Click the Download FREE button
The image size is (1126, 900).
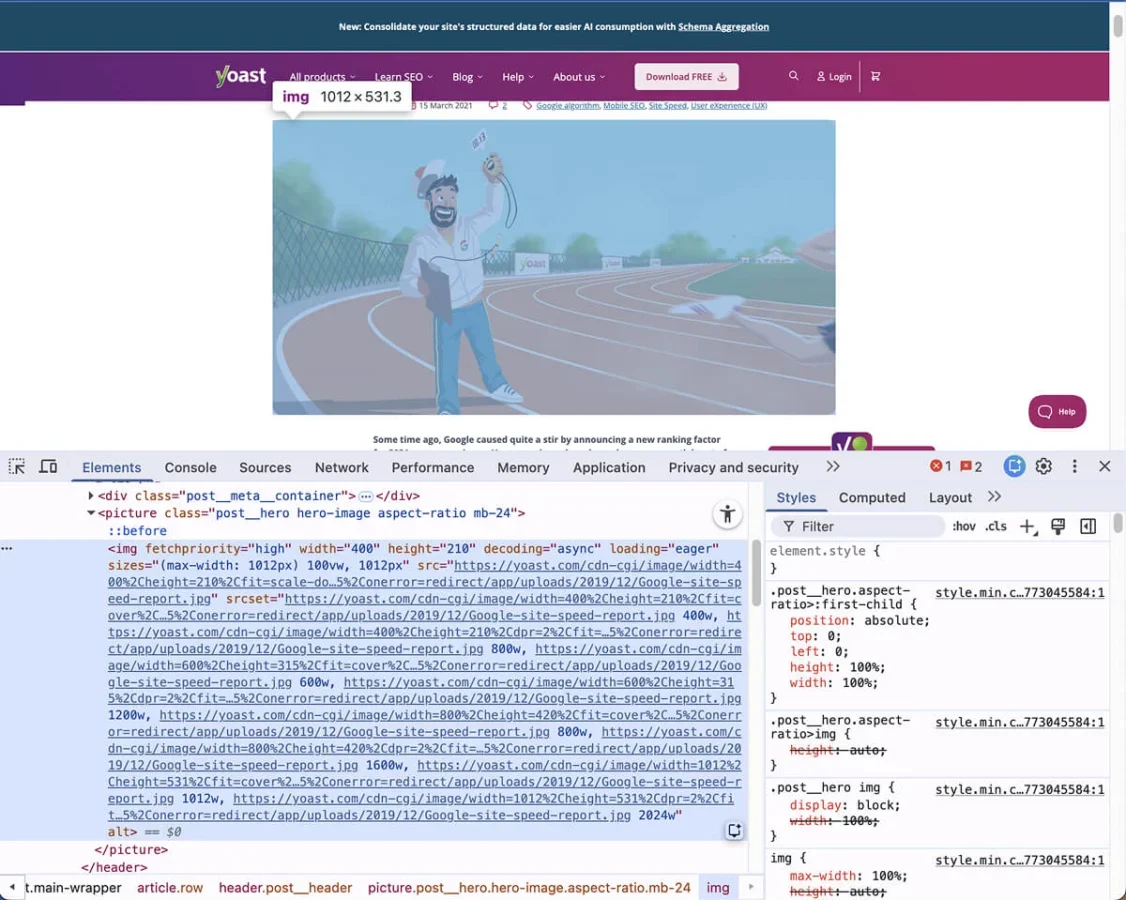pyautogui.click(x=686, y=76)
